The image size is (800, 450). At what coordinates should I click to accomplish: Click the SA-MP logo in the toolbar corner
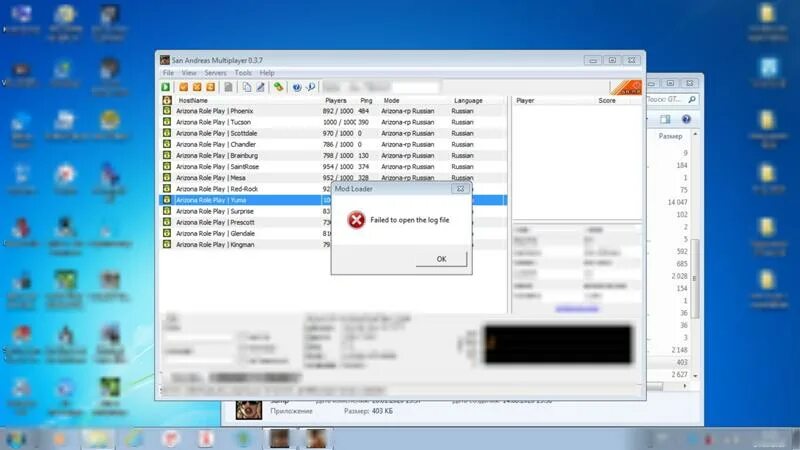click(x=626, y=87)
